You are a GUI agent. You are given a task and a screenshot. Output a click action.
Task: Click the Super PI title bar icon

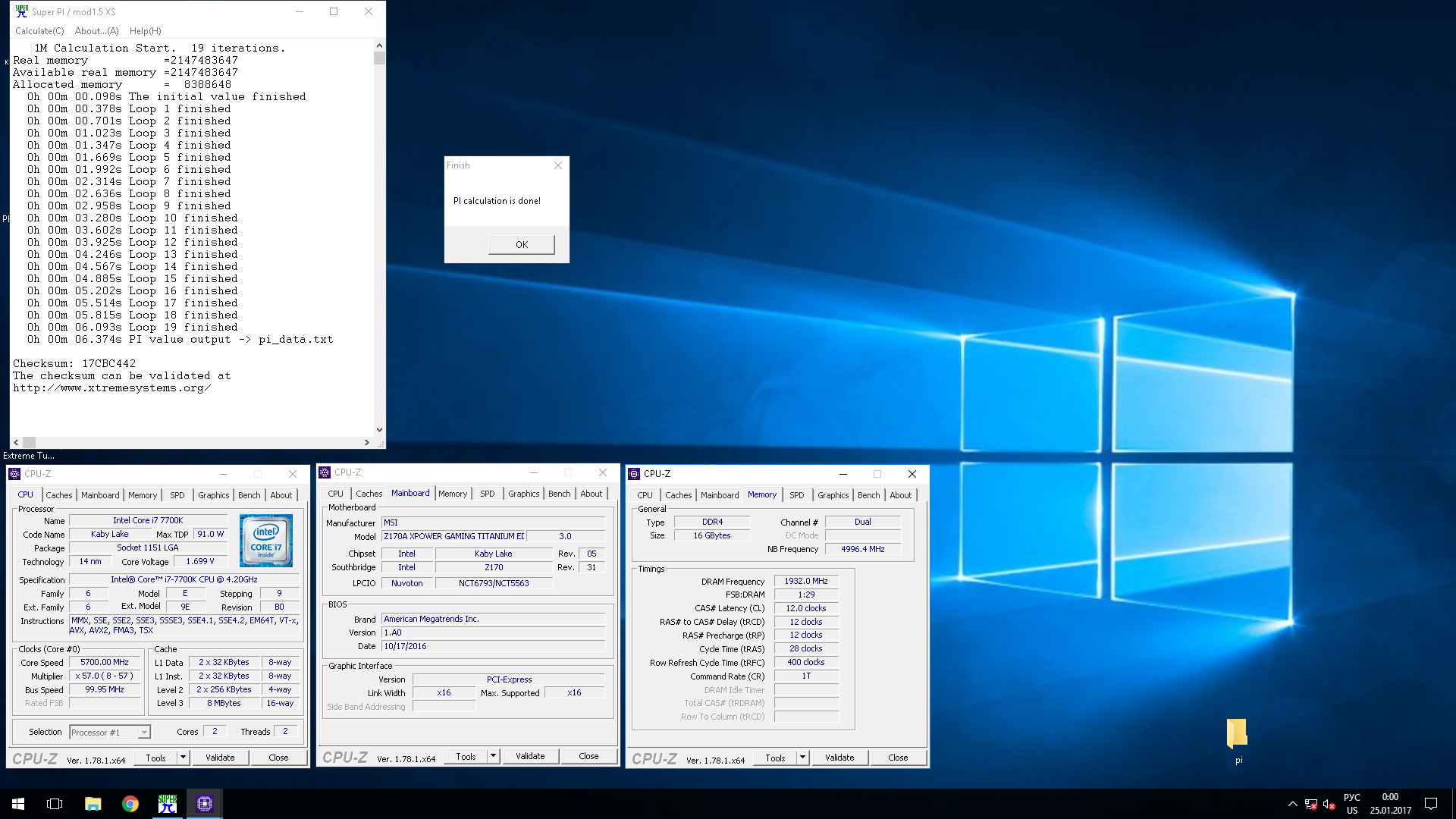point(22,11)
